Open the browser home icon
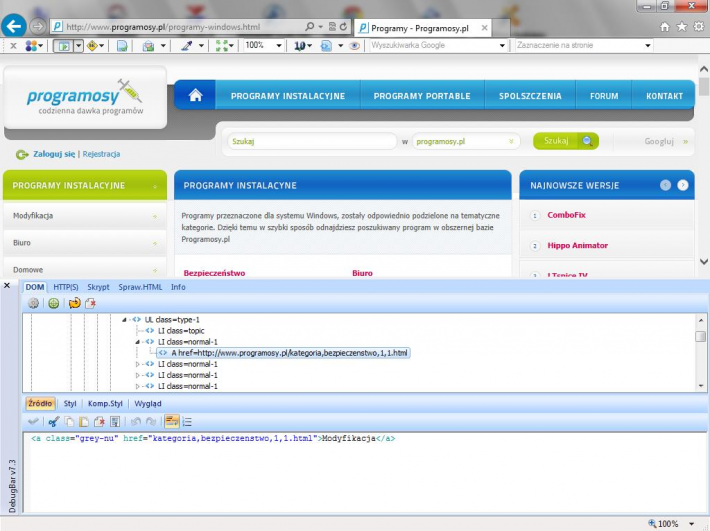710x531 pixels. point(664,27)
